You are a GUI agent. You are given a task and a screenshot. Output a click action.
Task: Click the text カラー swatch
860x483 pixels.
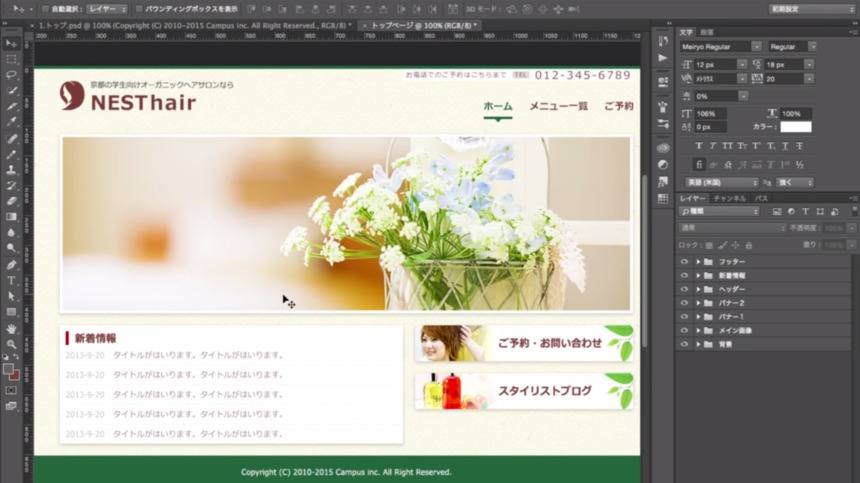pyautogui.click(x=796, y=127)
